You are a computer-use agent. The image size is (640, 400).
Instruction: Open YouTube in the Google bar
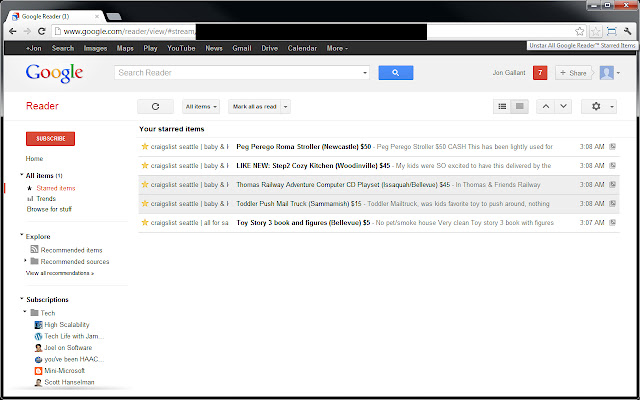coord(181,48)
